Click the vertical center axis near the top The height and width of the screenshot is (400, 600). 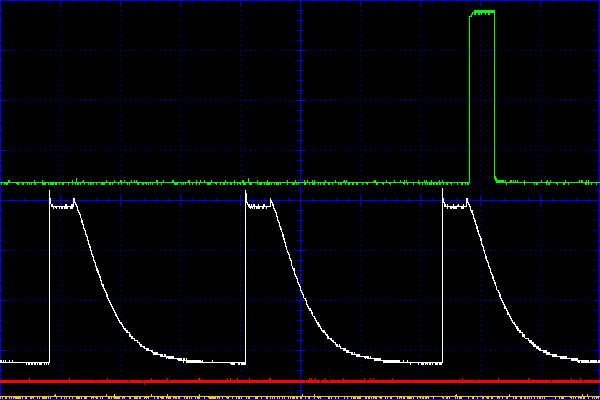300,30
